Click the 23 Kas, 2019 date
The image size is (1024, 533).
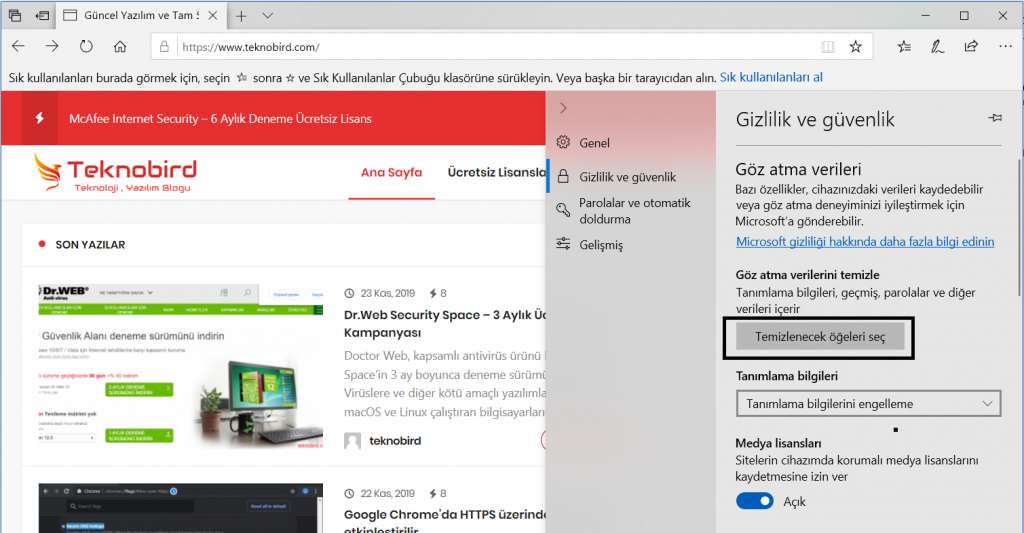click(x=387, y=293)
